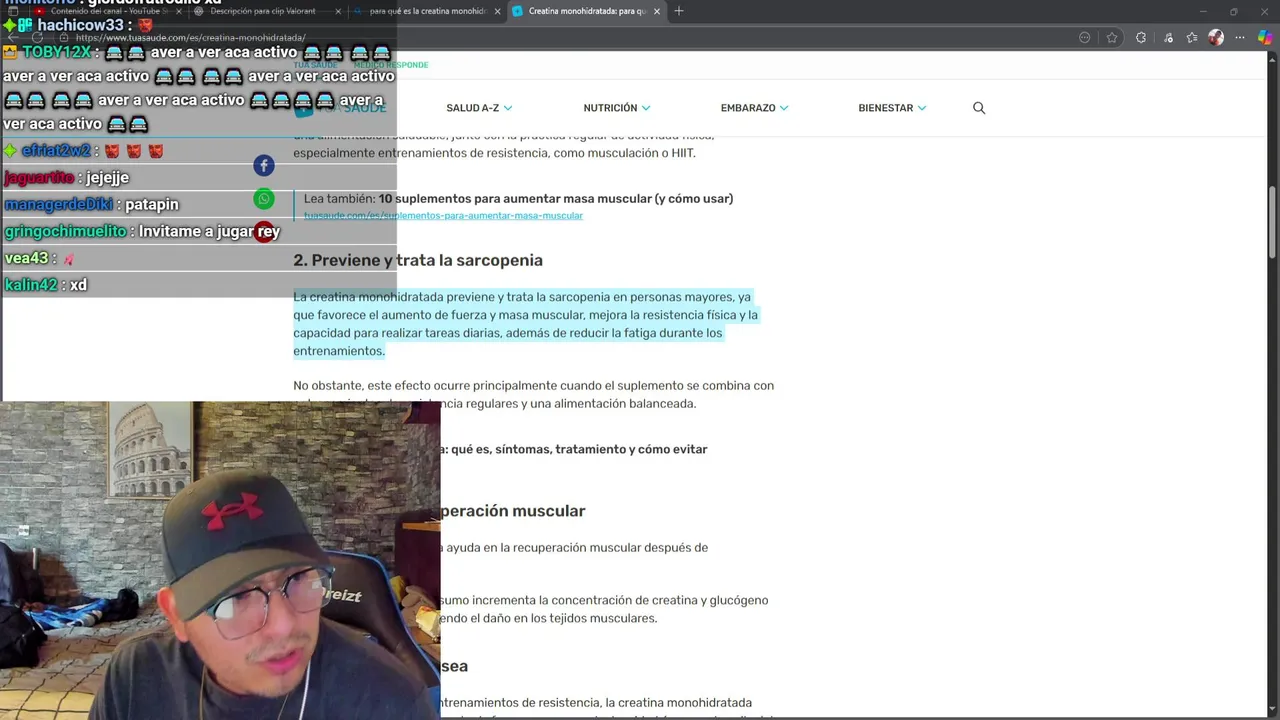This screenshot has width=1280, height=720.
Task: Add this page to browser favorites star
Action: coord(1112,38)
